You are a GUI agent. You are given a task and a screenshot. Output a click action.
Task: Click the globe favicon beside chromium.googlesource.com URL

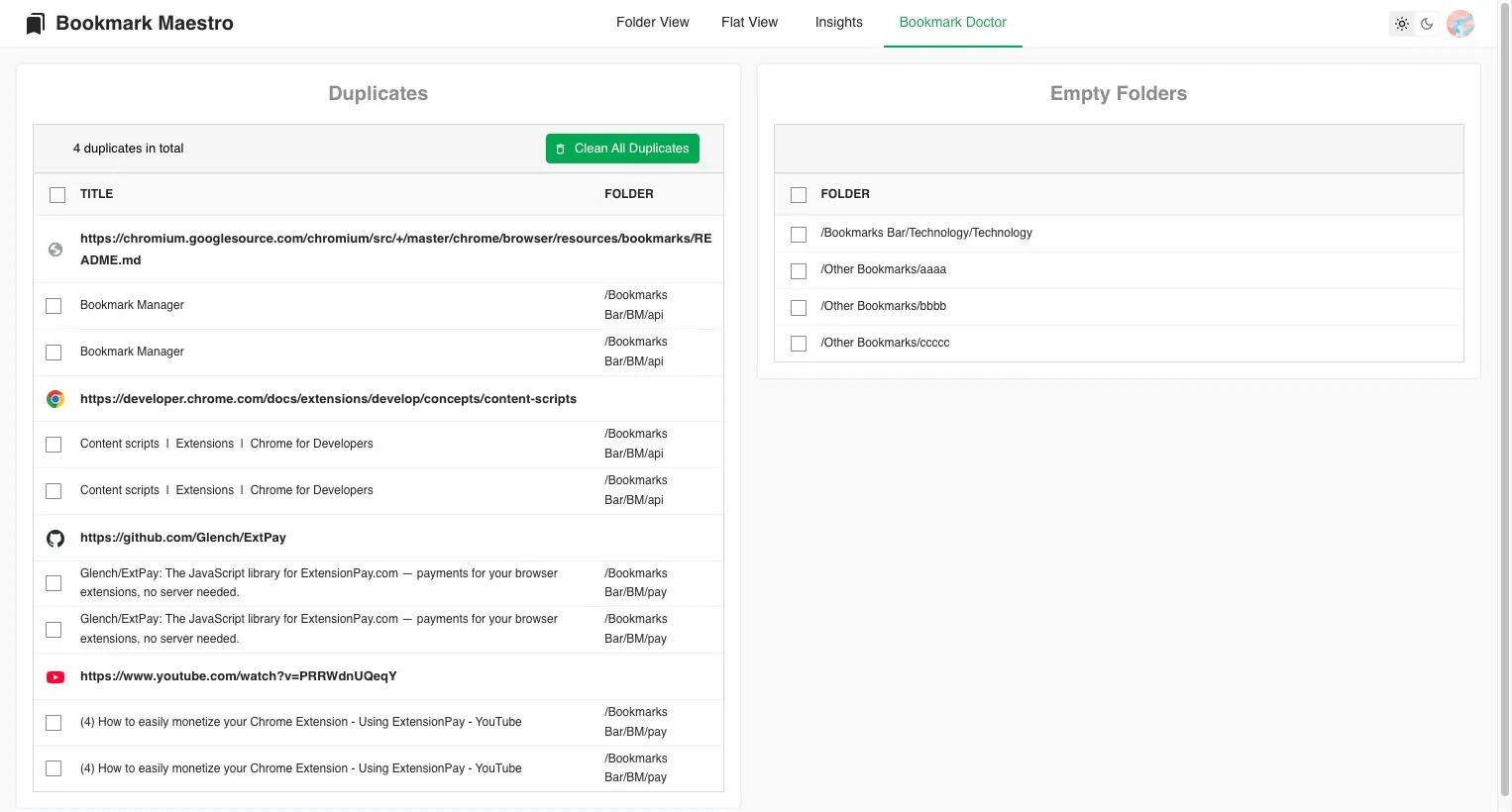click(55, 250)
